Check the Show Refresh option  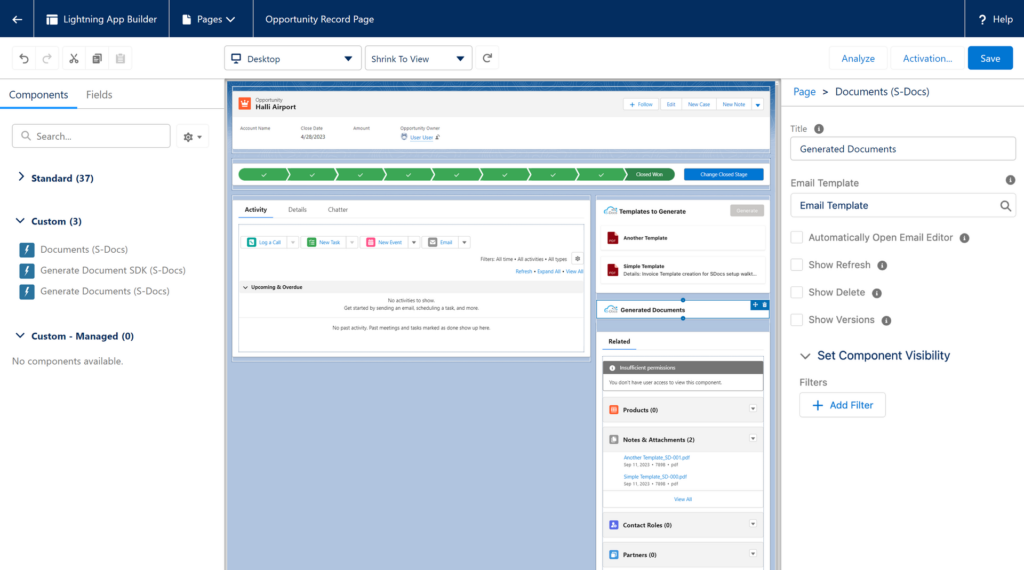pos(797,265)
